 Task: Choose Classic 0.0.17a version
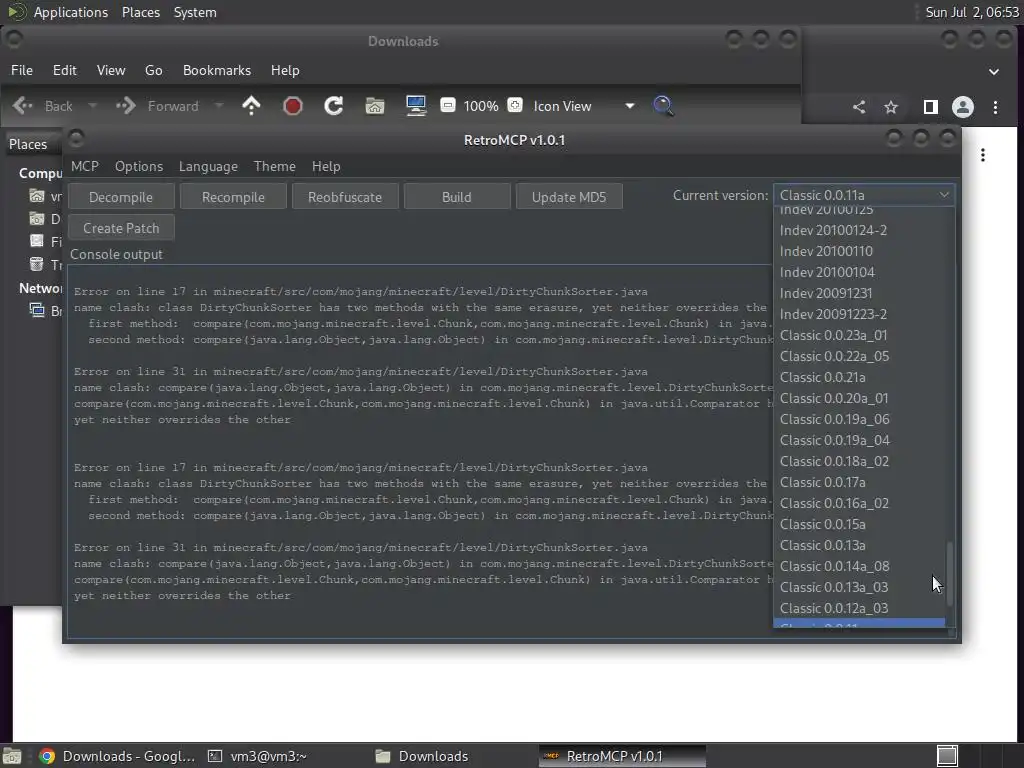pos(859,482)
